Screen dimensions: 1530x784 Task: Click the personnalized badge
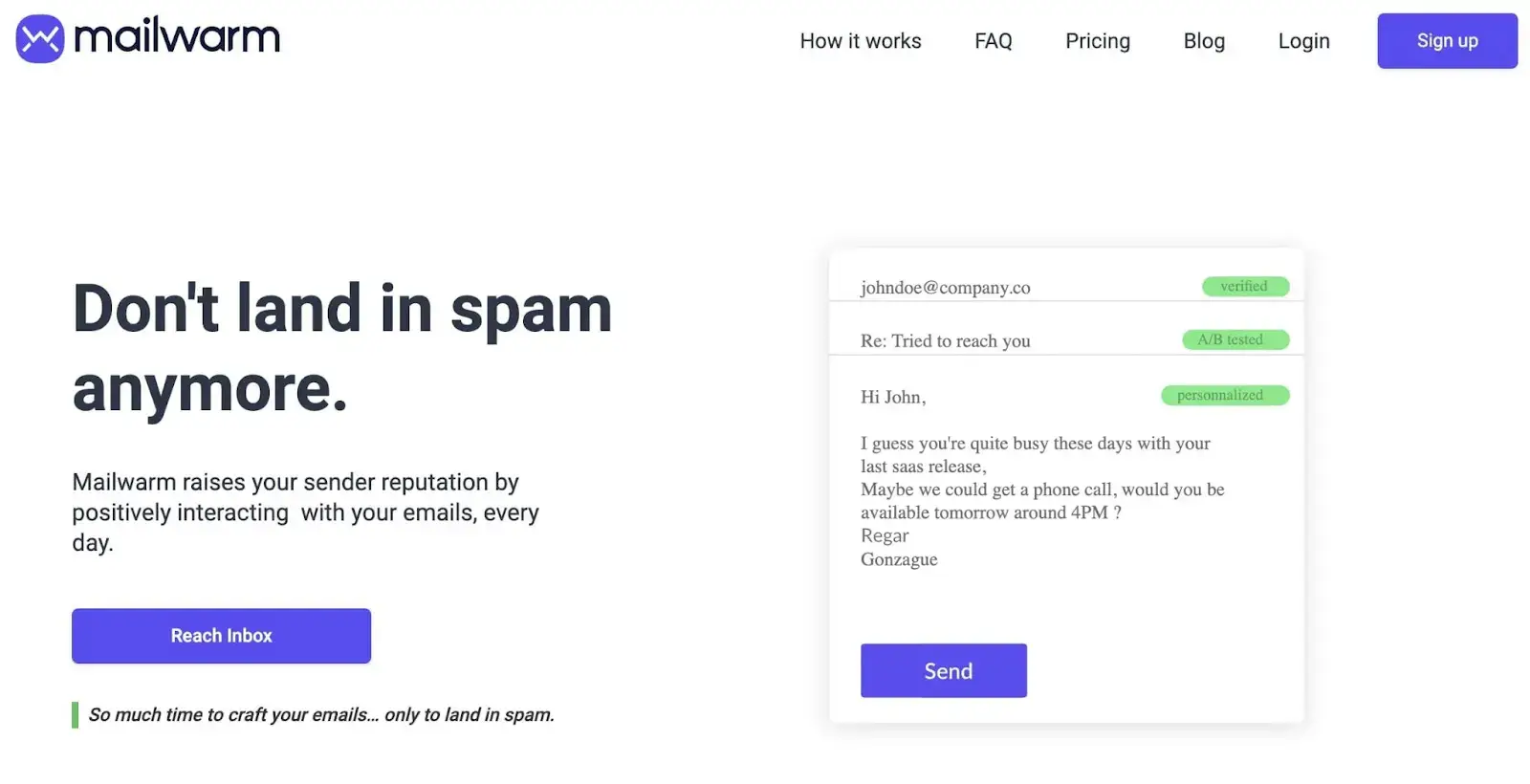point(1224,396)
